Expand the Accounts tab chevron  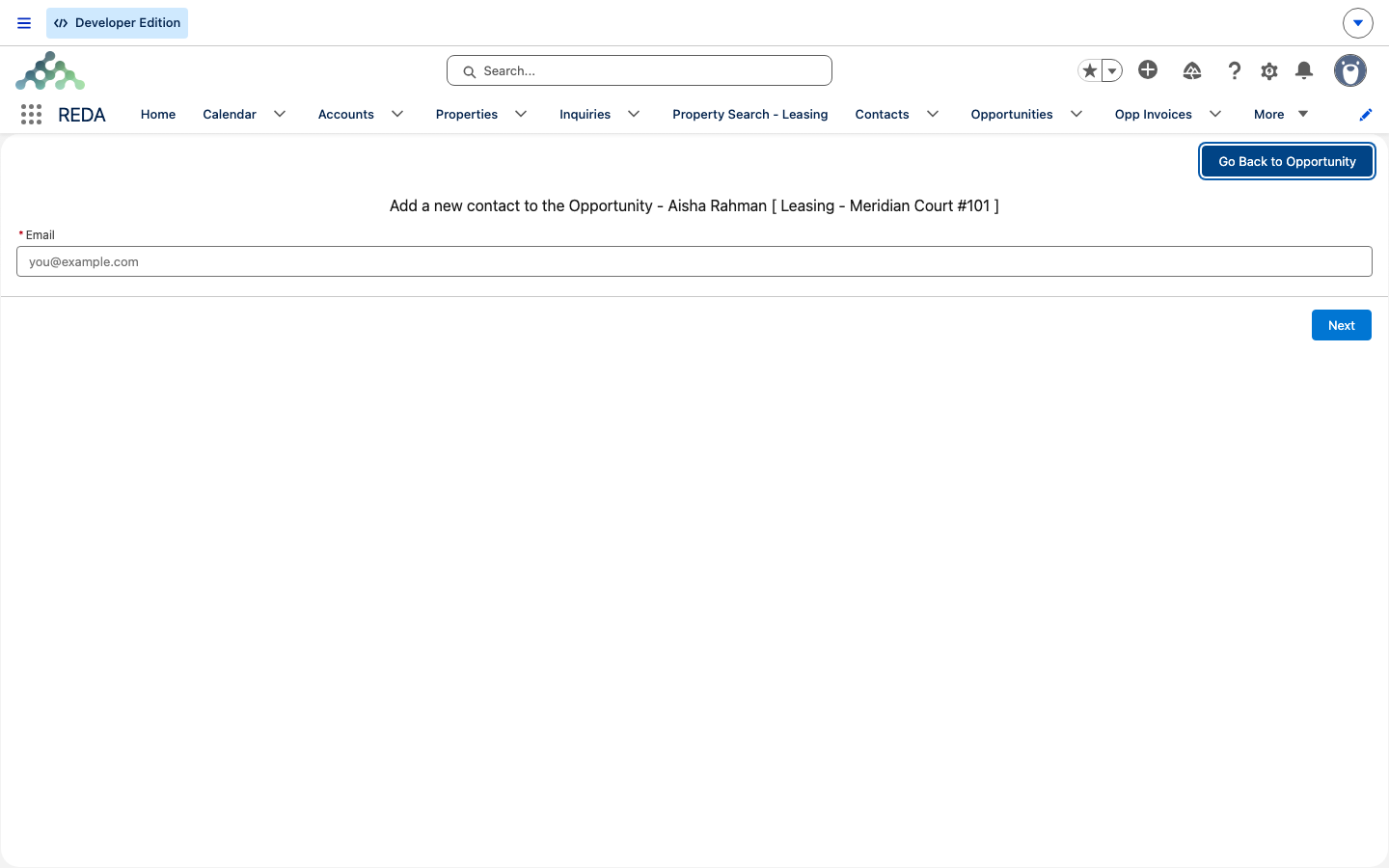(397, 114)
